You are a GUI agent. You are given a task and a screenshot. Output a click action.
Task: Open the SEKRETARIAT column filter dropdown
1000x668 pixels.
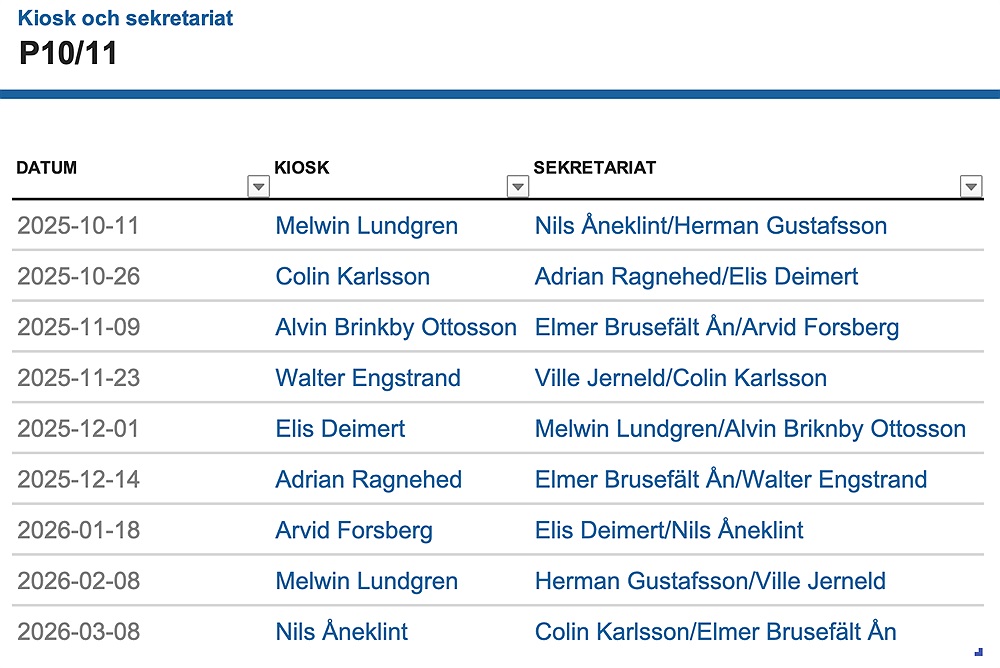pyautogui.click(x=970, y=186)
